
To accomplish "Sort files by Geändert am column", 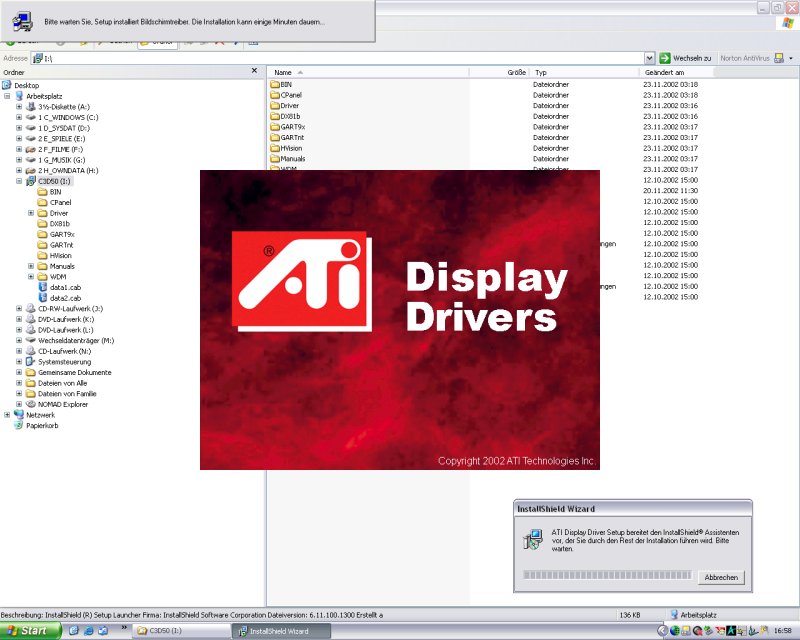I will [x=676, y=72].
